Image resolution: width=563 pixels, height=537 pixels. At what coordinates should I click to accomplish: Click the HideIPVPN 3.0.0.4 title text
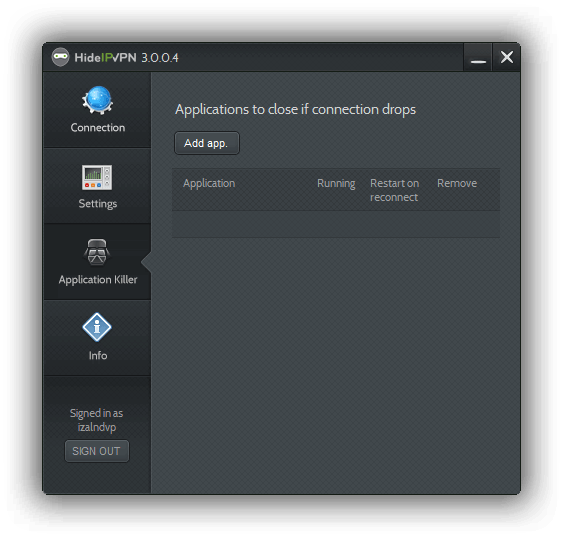coord(126,57)
